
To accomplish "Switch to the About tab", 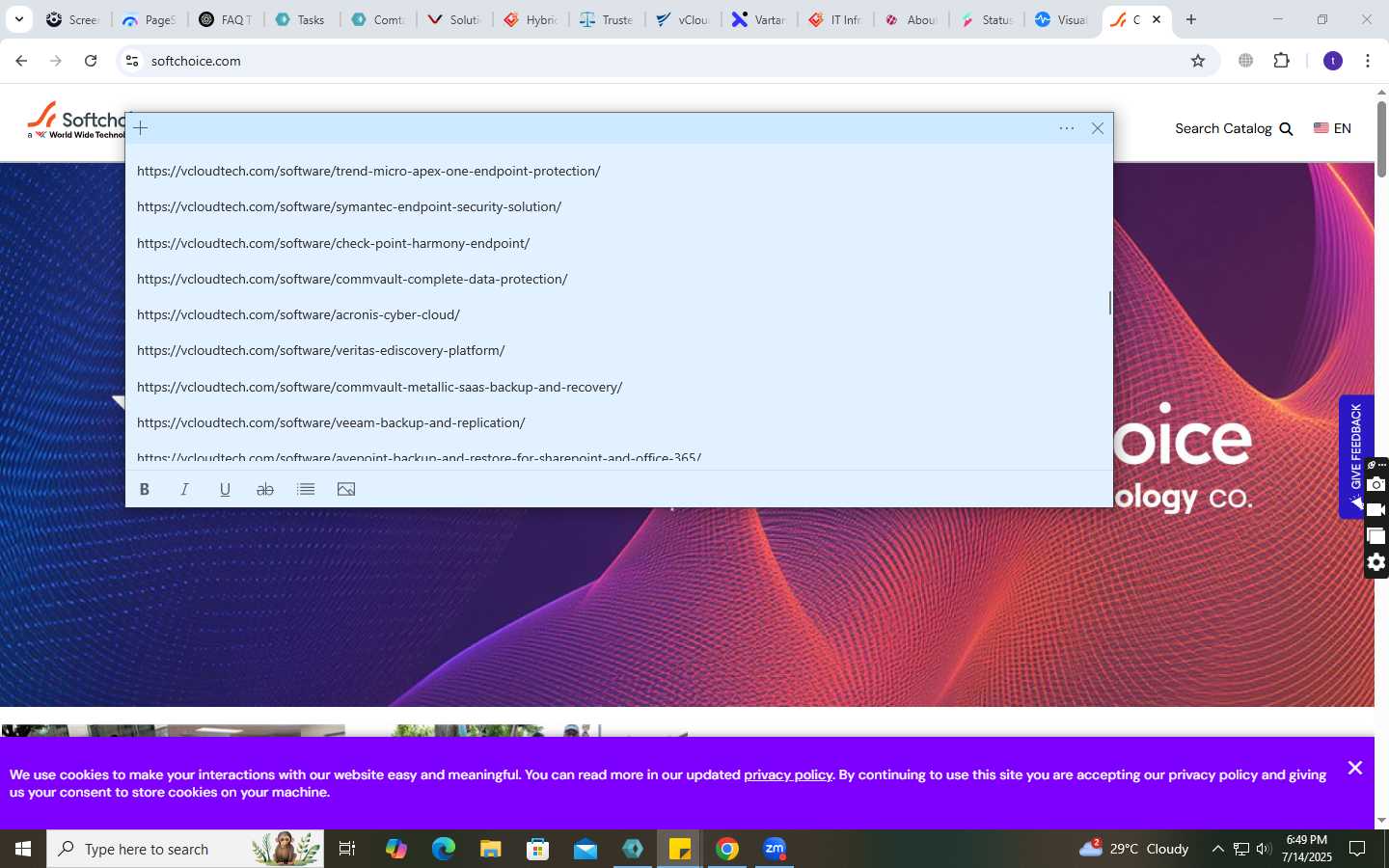I will pos(912,19).
